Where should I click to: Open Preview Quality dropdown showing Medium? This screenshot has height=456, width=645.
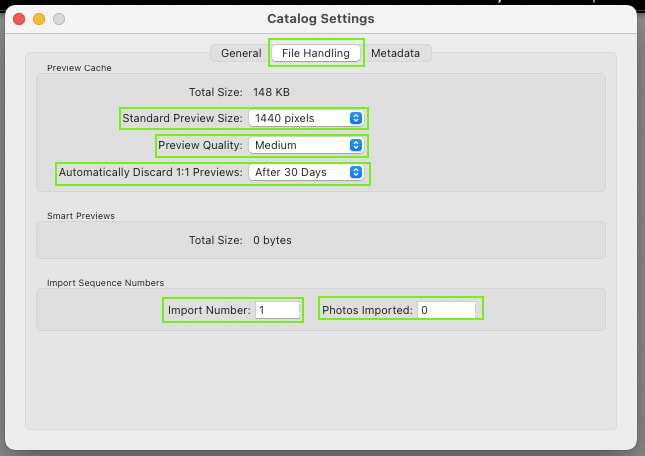(306, 145)
